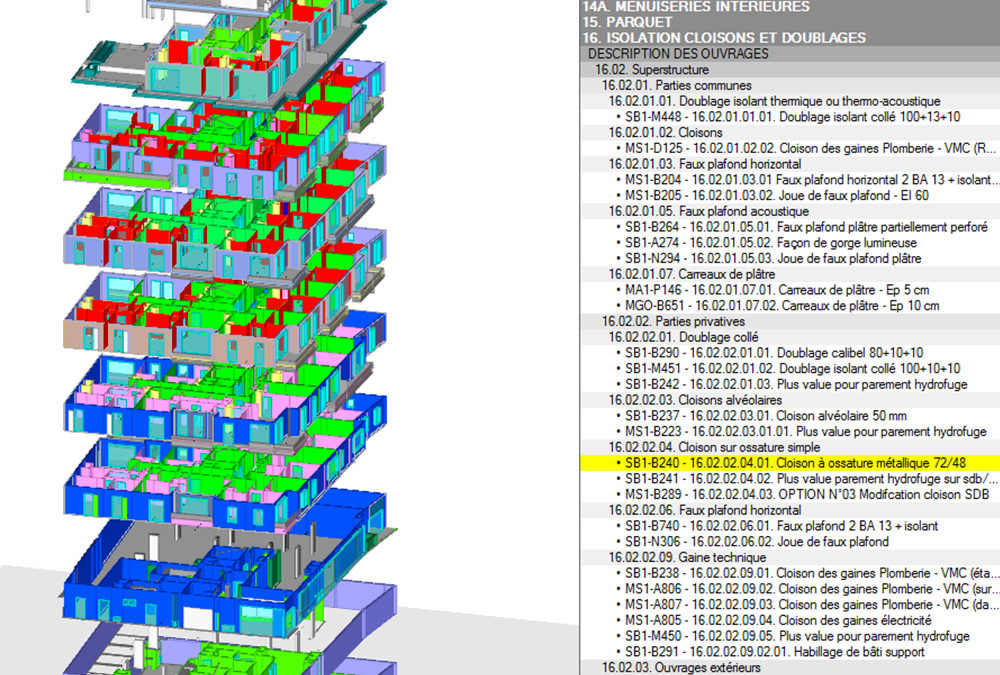Select SB1-B241 Plus value parement hydrofuge sur sdb
This screenshot has height=675, width=1000.
point(790,478)
